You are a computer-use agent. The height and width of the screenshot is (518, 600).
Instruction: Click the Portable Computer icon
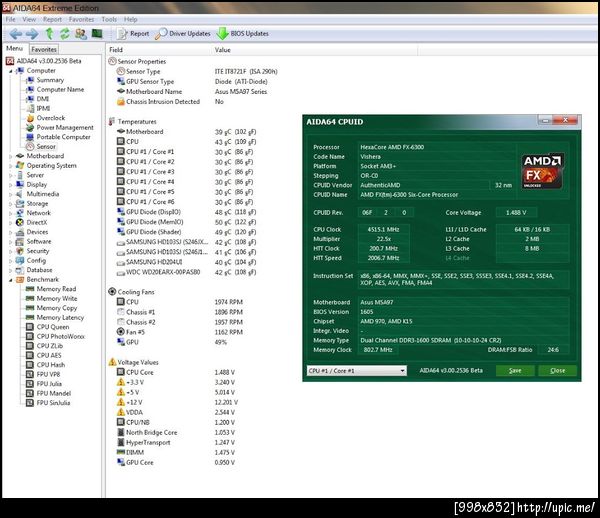30,137
